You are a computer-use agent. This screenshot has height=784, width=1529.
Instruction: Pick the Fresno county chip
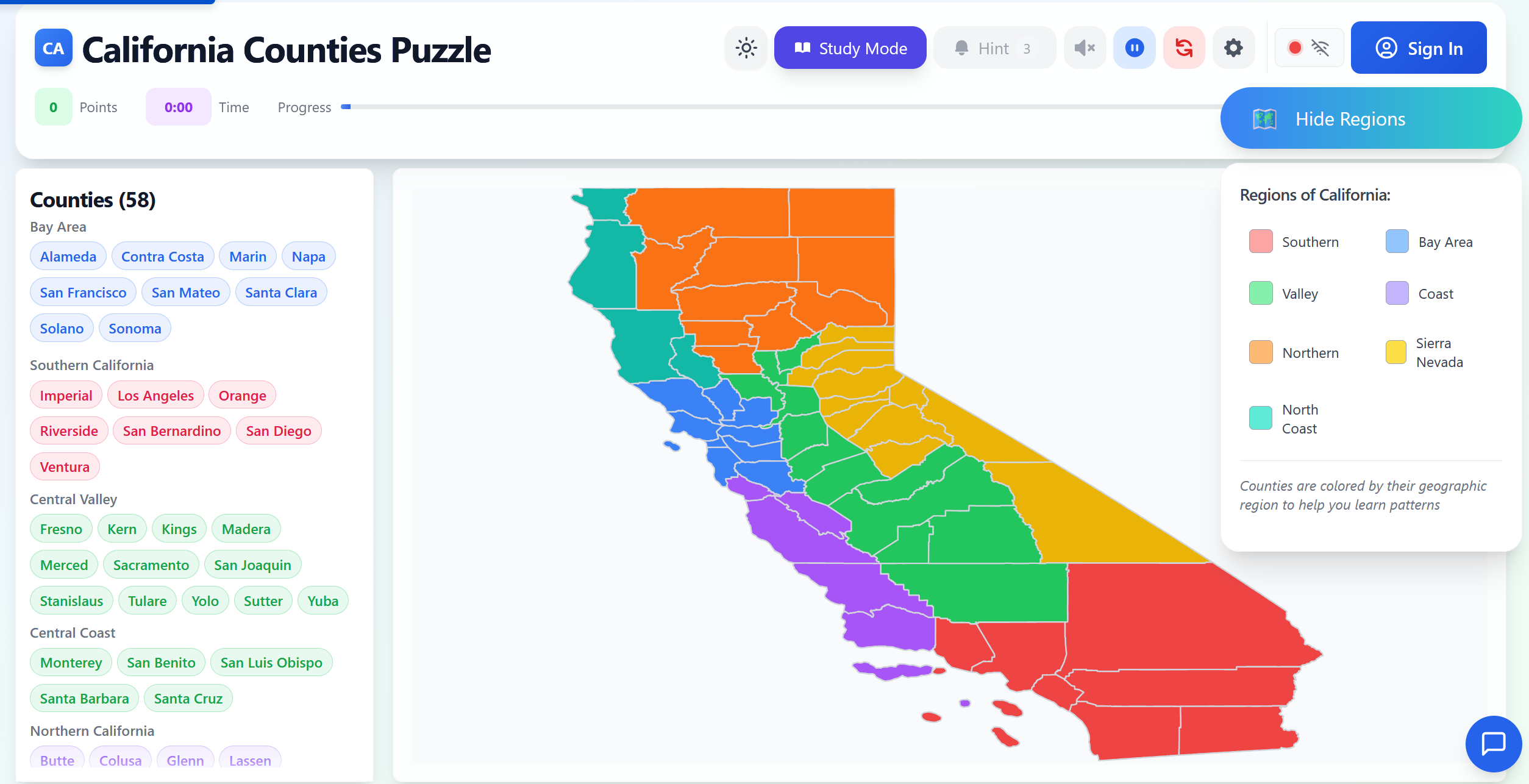coord(61,529)
